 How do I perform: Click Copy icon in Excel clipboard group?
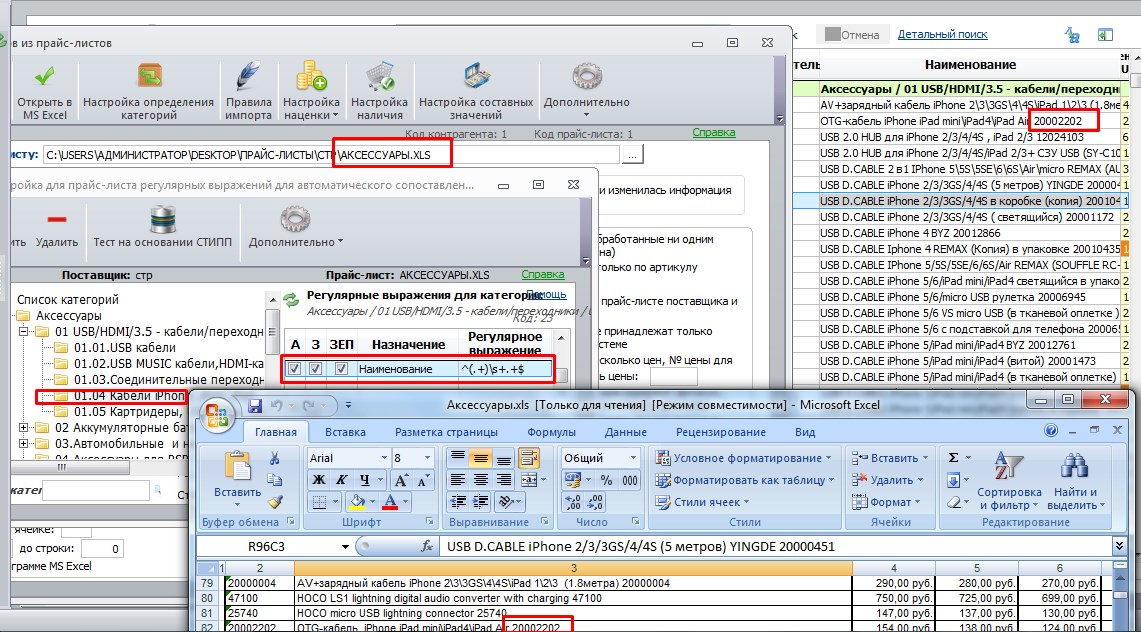coord(274,479)
